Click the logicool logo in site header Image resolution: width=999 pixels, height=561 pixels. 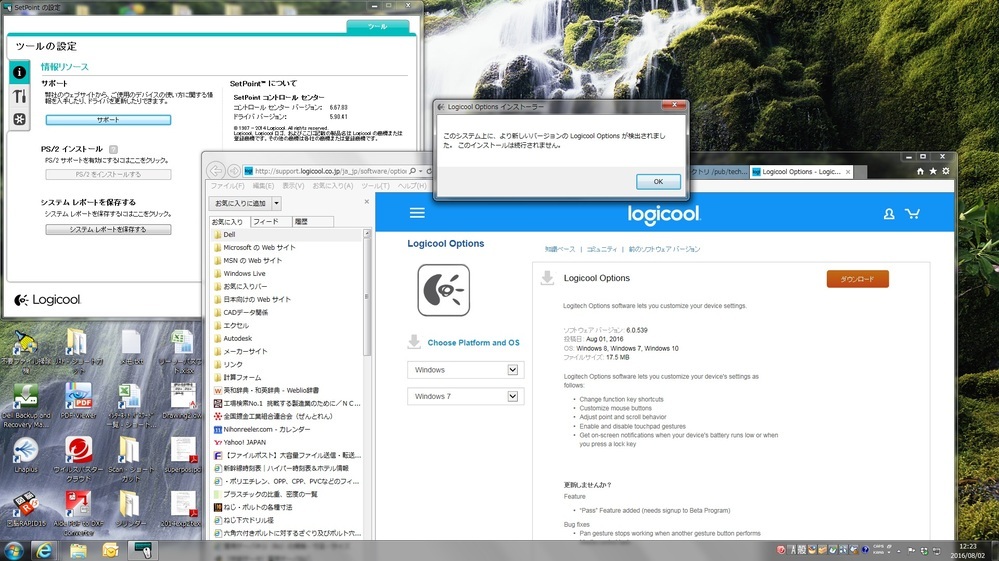(664, 214)
